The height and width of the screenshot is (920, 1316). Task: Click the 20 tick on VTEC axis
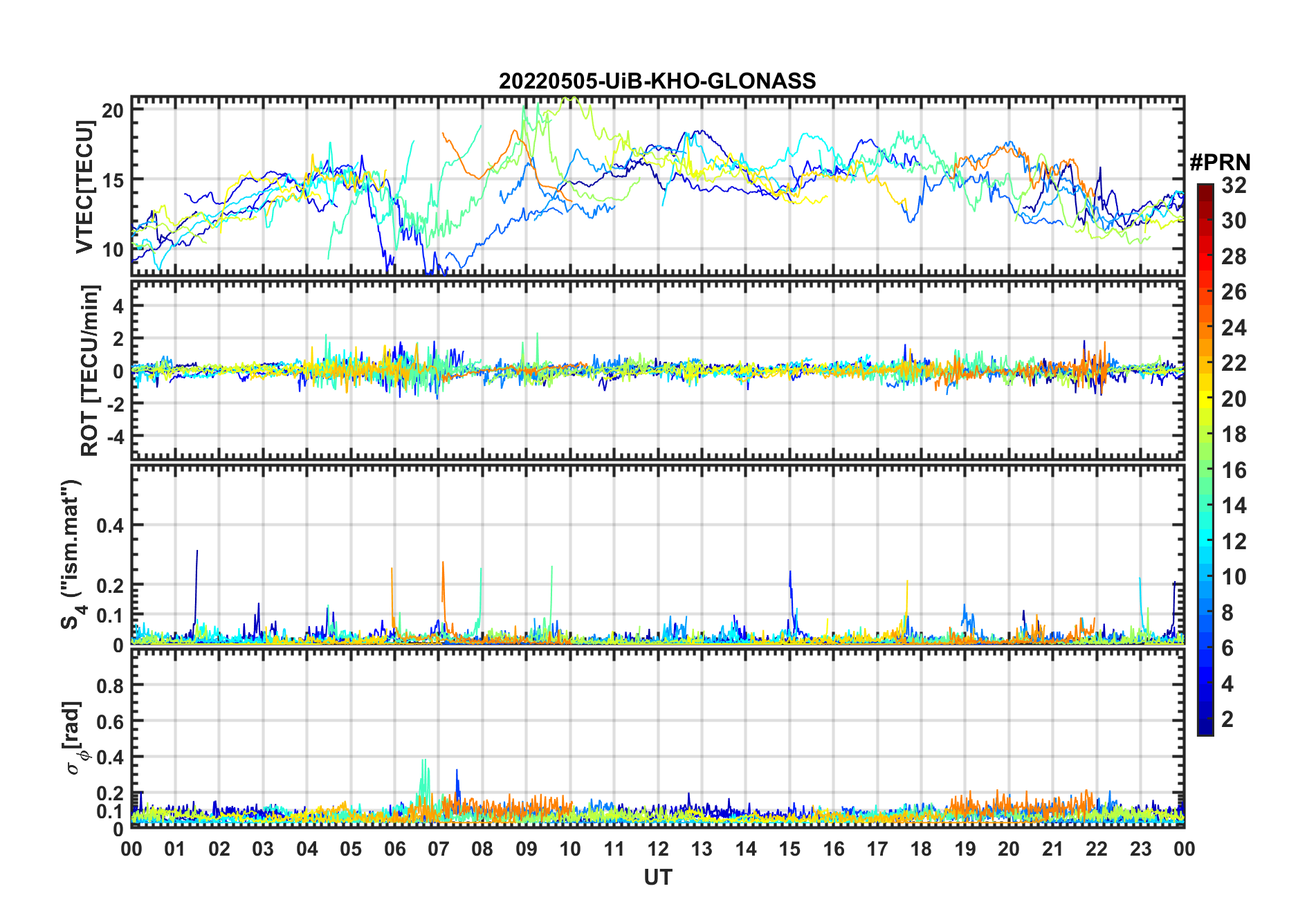(x=113, y=111)
